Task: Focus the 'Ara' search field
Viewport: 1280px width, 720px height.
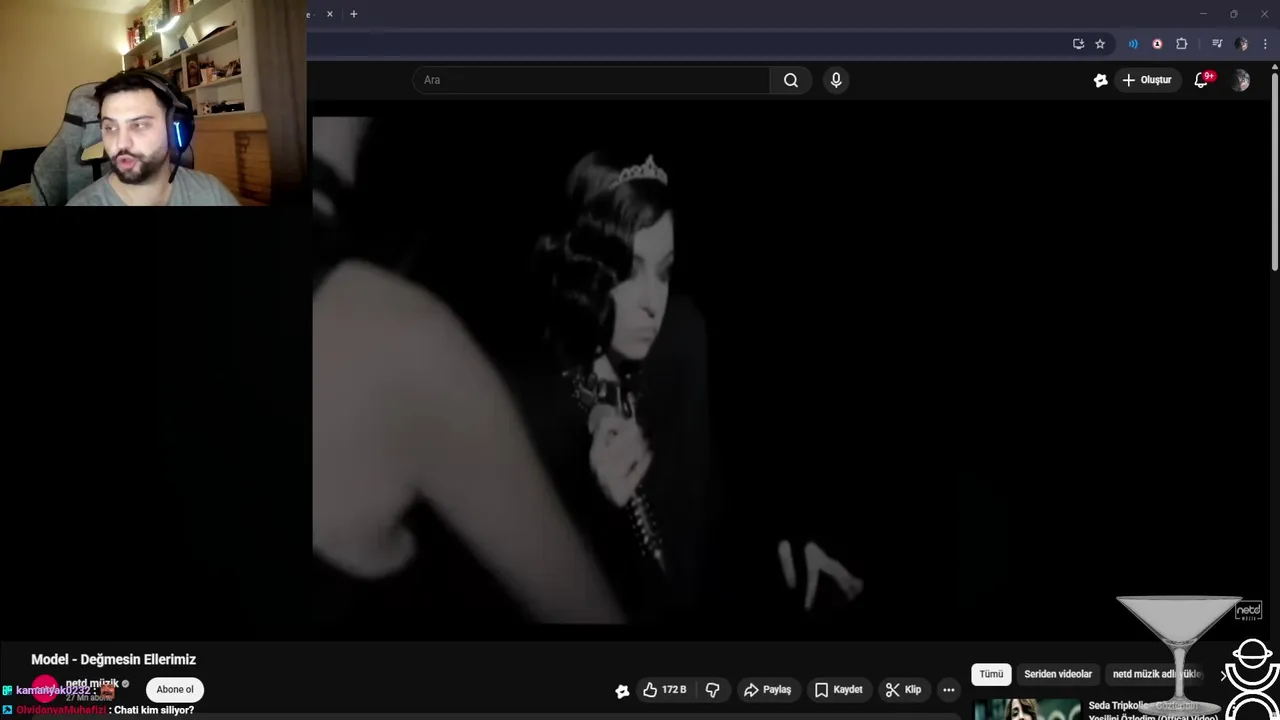Action: tap(591, 80)
